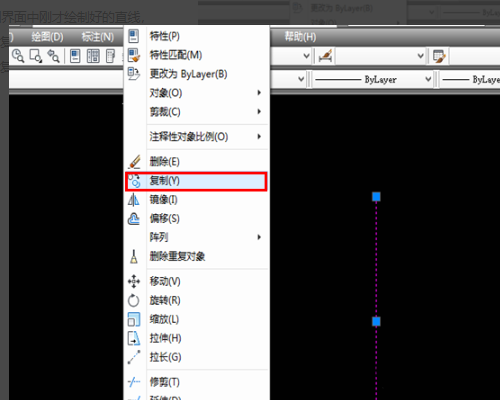Click the top blue grip on the line

376,197
